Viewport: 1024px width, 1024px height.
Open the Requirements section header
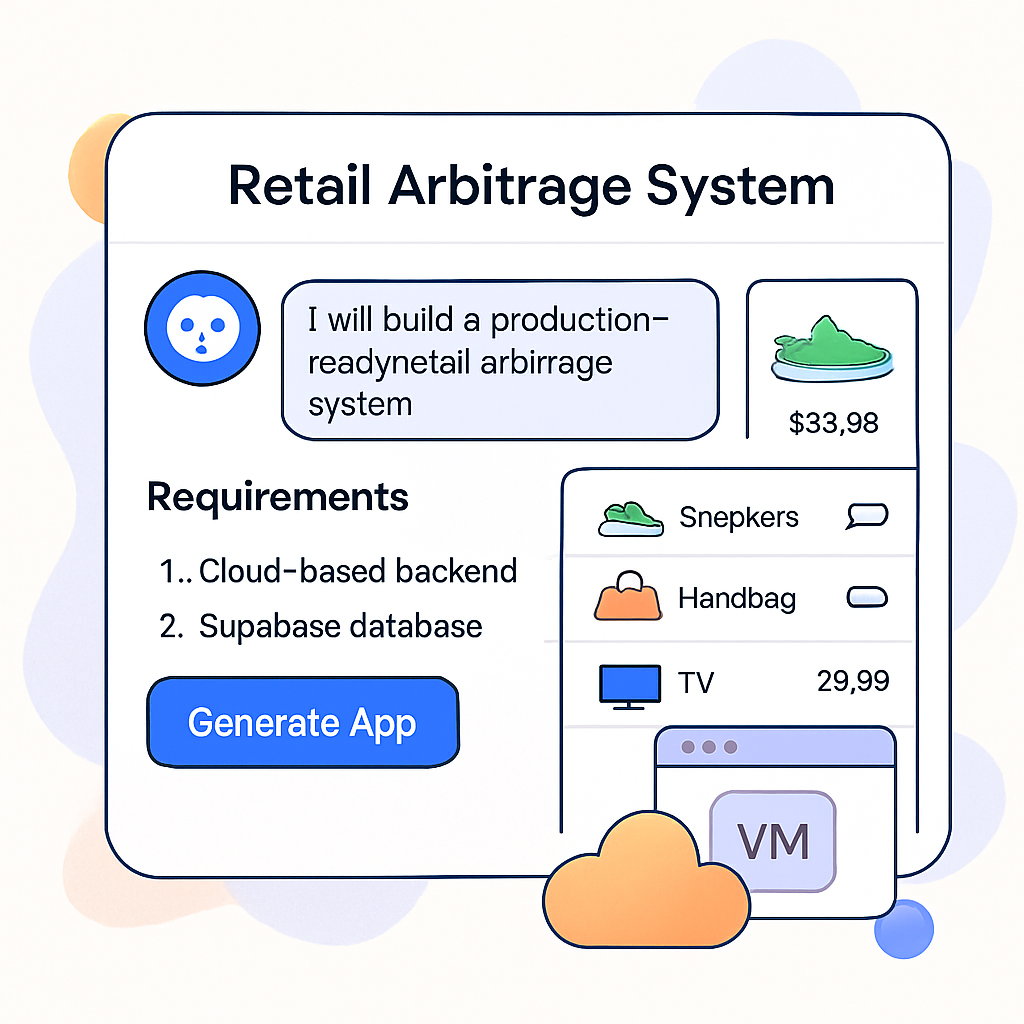pyautogui.click(x=277, y=496)
